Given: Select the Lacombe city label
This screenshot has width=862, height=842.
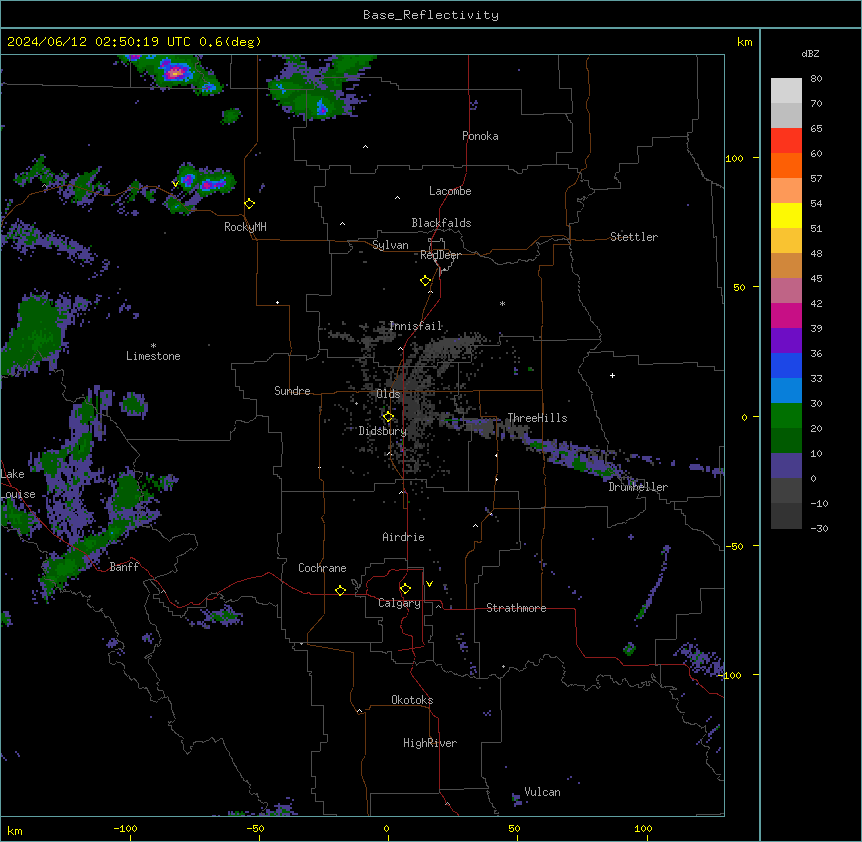Looking at the screenshot, I should (450, 191).
